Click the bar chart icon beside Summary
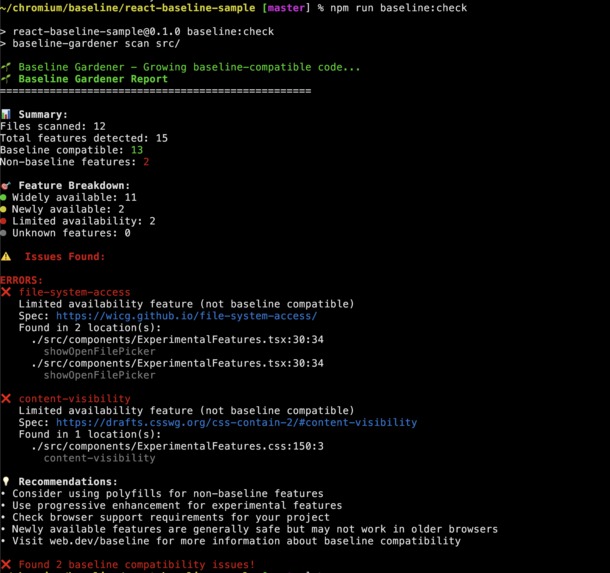 point(6,114)
